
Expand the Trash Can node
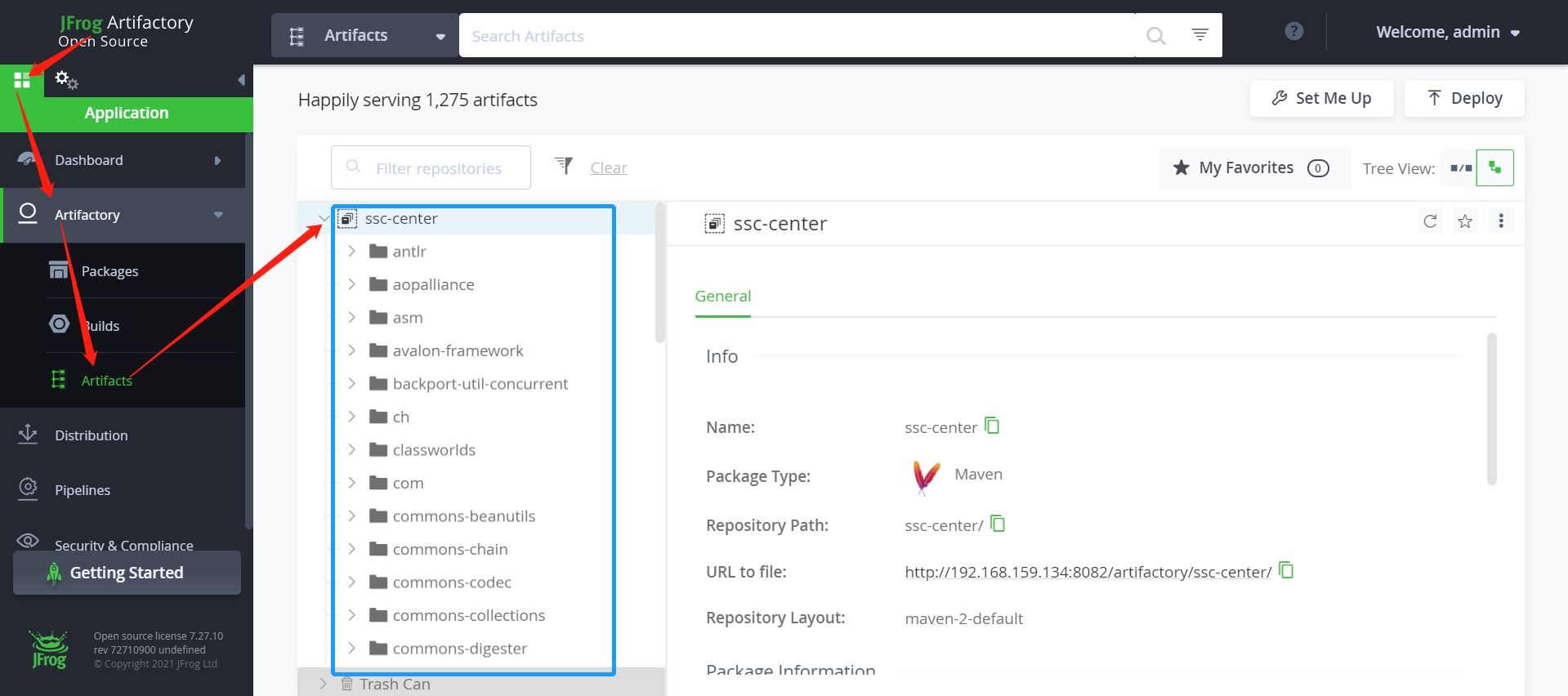(x=323, y=684)
